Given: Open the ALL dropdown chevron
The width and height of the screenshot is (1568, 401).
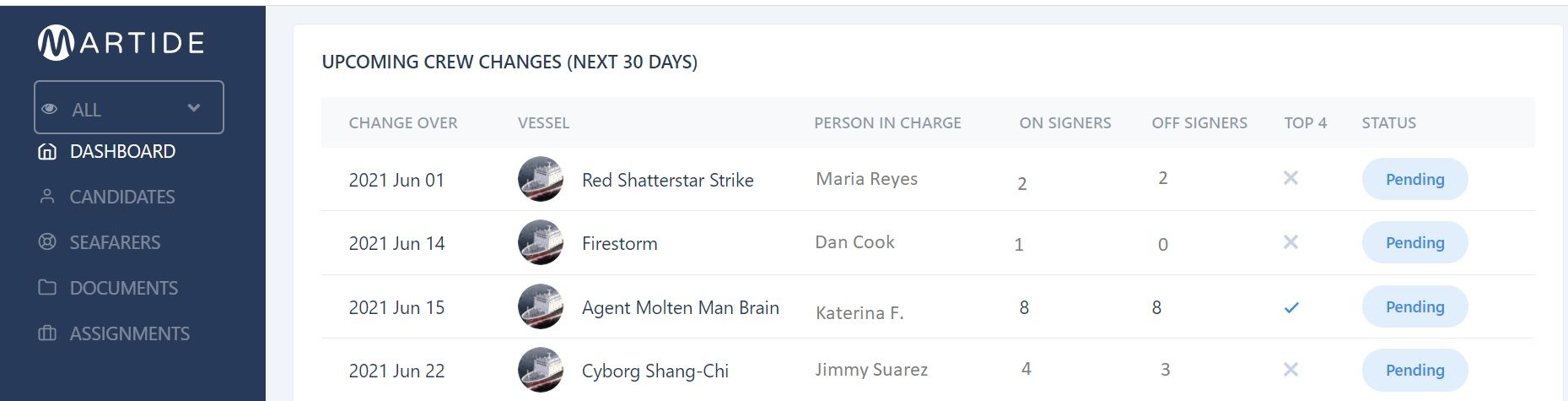Looking at the screenshot, I should coord(194,108).
